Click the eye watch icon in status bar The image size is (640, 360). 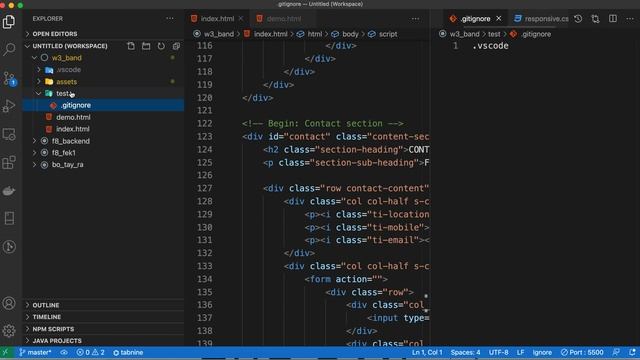tap(64, 352)
